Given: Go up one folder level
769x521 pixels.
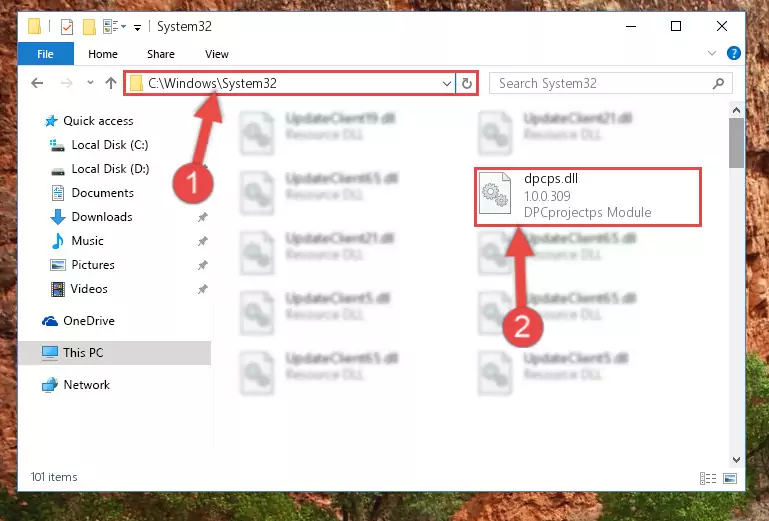Looking at the screenshot, I should click(111, 83).
